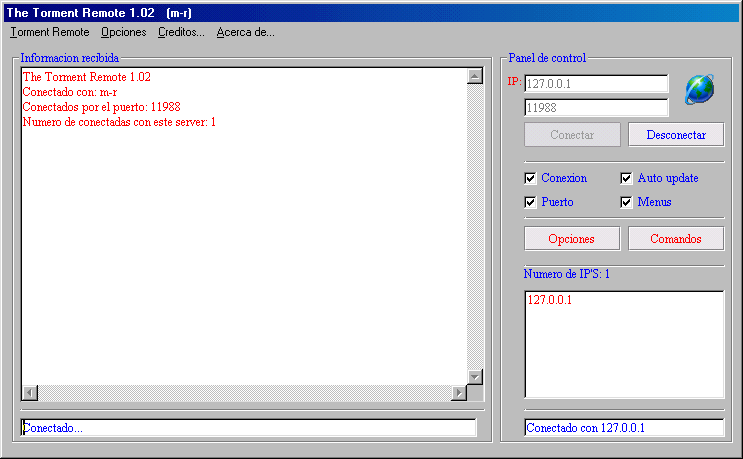Click the grayed Conectar button

pos(572,135)
